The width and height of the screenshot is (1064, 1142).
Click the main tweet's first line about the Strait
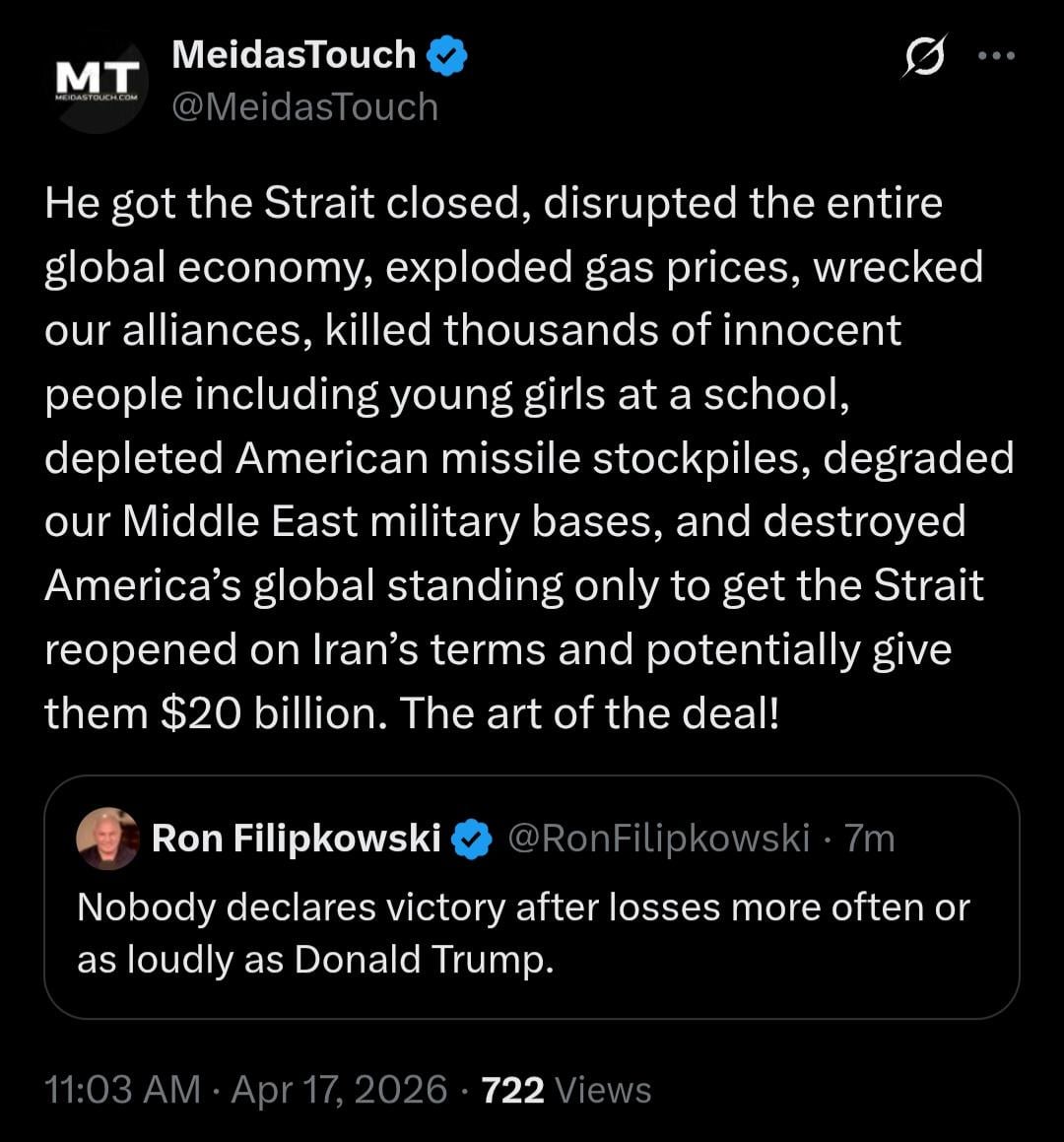coord(493,204)
